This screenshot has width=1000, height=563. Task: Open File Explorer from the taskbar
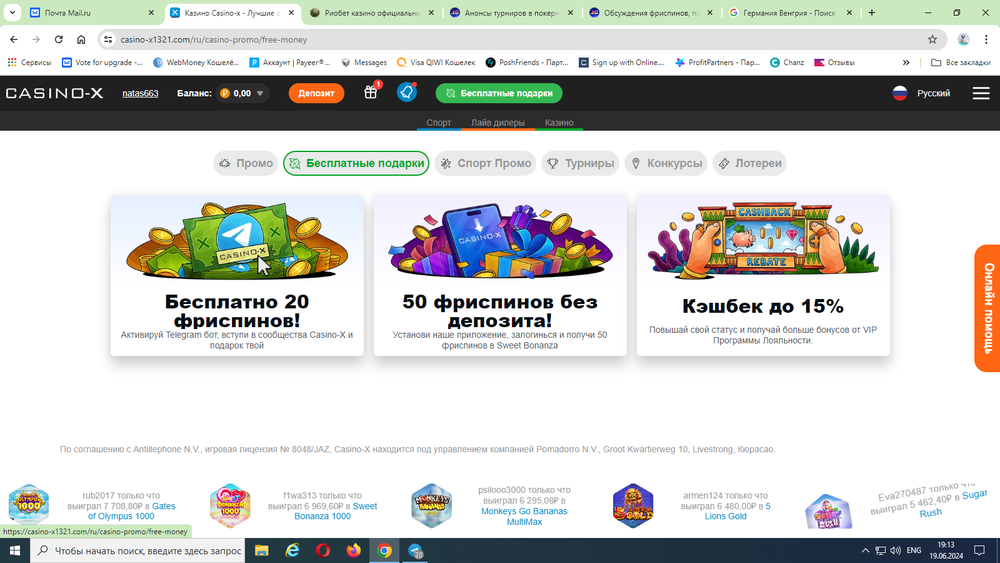tap(261, 550)
